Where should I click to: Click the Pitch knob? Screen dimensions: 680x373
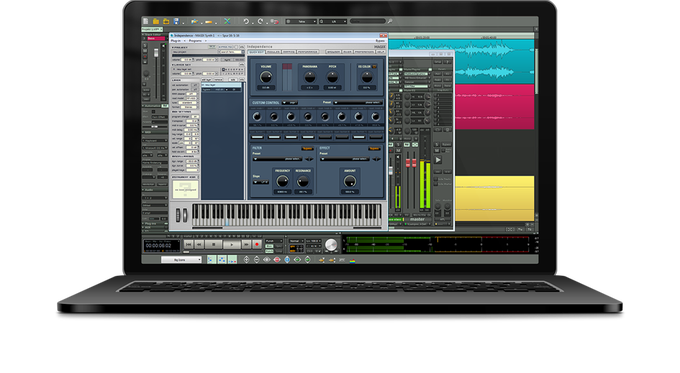tap(332, 77)
